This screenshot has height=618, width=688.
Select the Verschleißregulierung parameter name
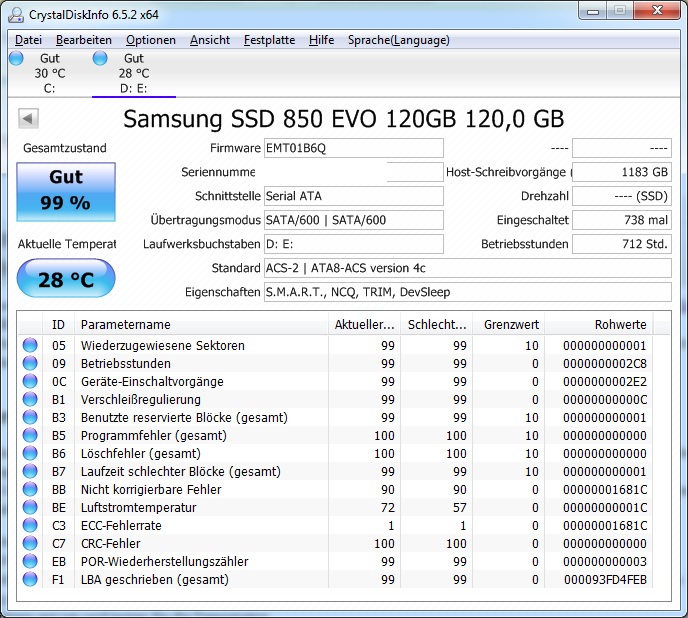point(141,400)
